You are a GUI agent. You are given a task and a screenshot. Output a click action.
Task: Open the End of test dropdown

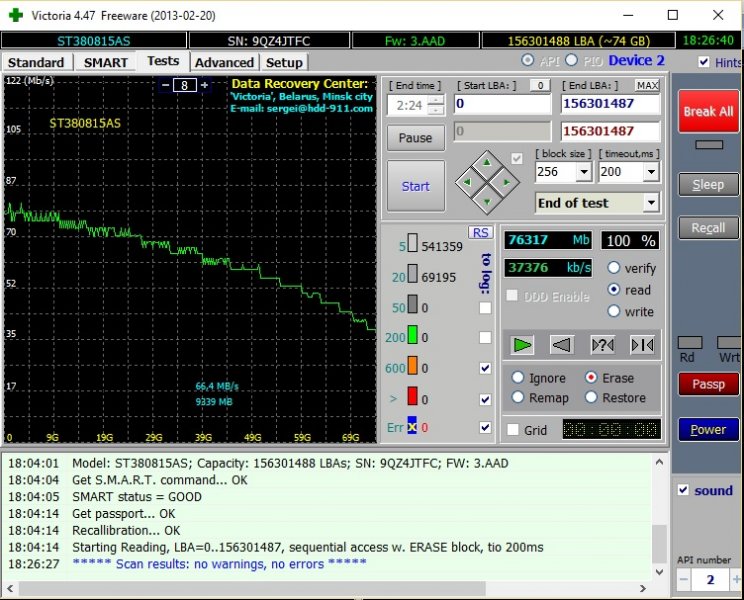pos(651,203)
